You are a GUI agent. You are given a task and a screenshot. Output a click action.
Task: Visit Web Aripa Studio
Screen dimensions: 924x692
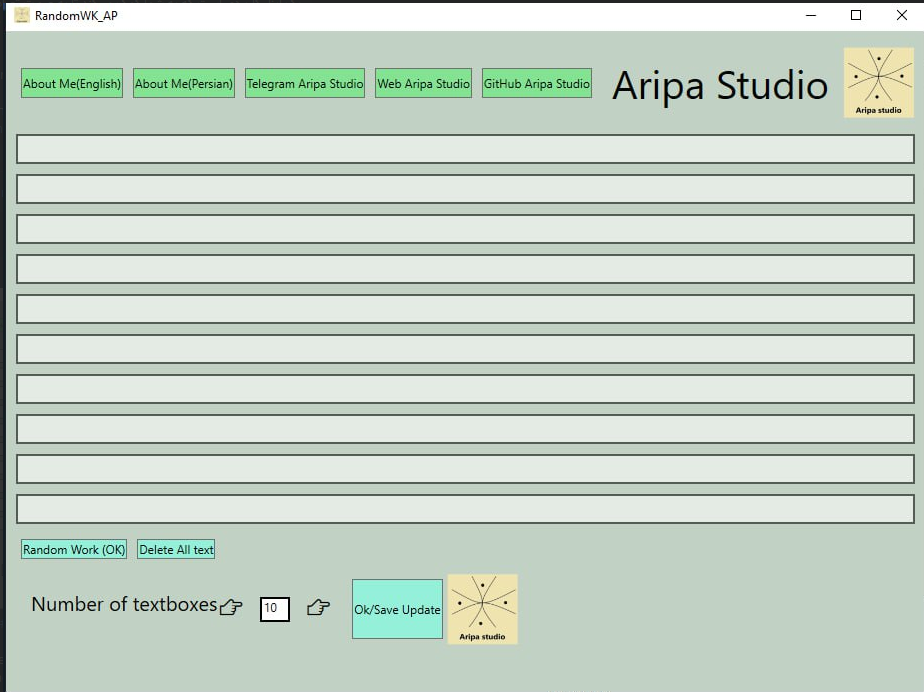click(x=423, y=83)
